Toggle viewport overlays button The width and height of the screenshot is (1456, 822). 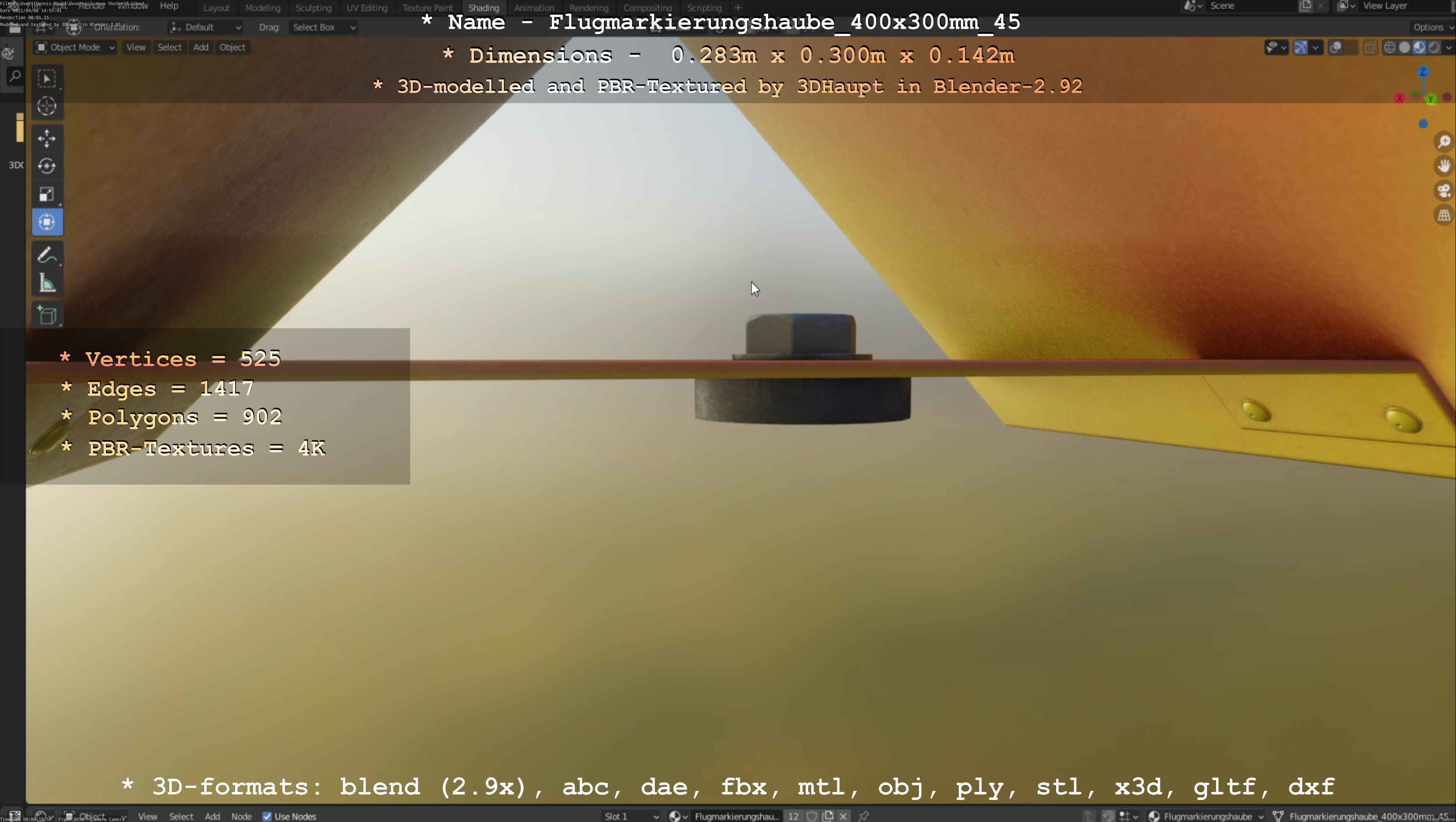pyautogui.click(x=1336, y=47)
